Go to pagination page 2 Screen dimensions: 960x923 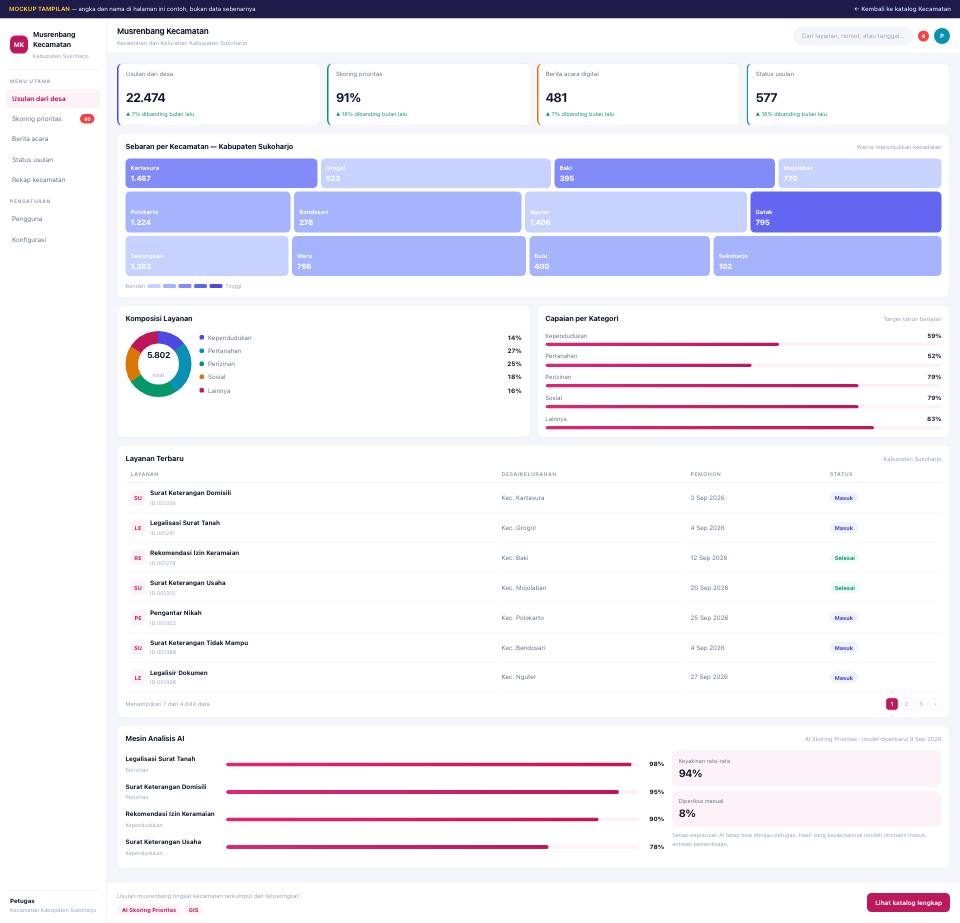906,704
